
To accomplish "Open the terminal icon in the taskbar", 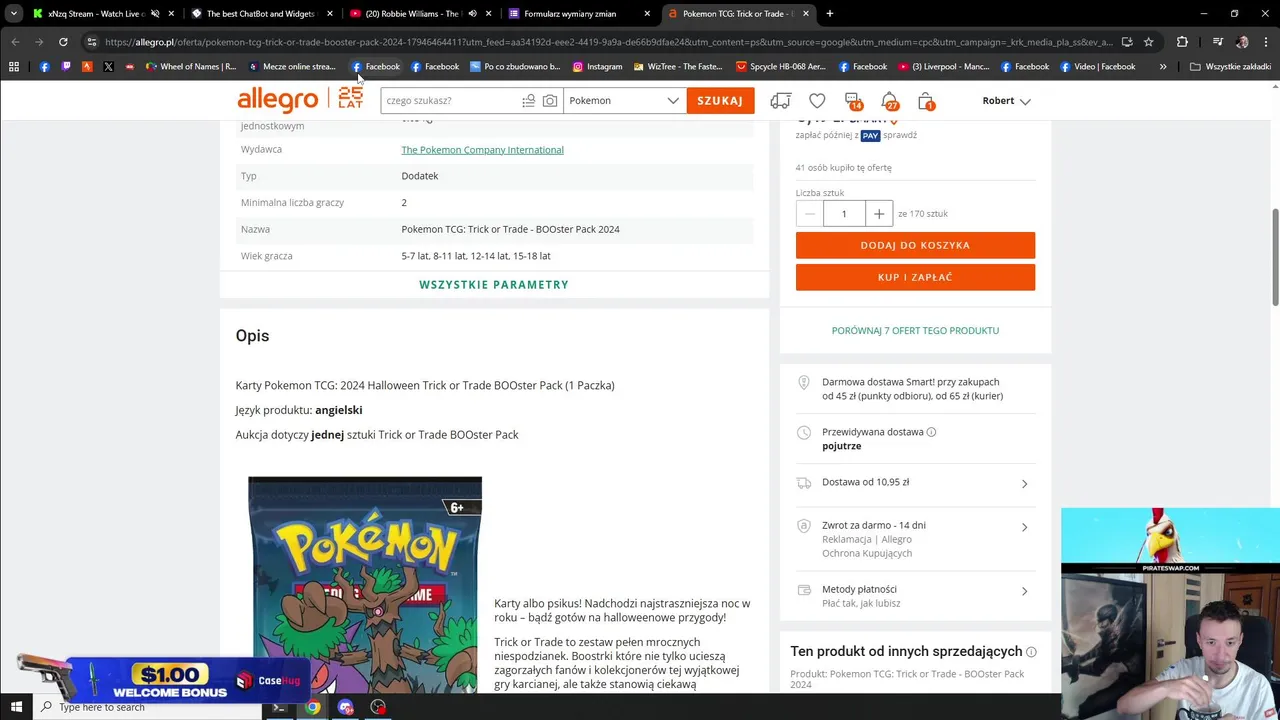I will (280, 707).
